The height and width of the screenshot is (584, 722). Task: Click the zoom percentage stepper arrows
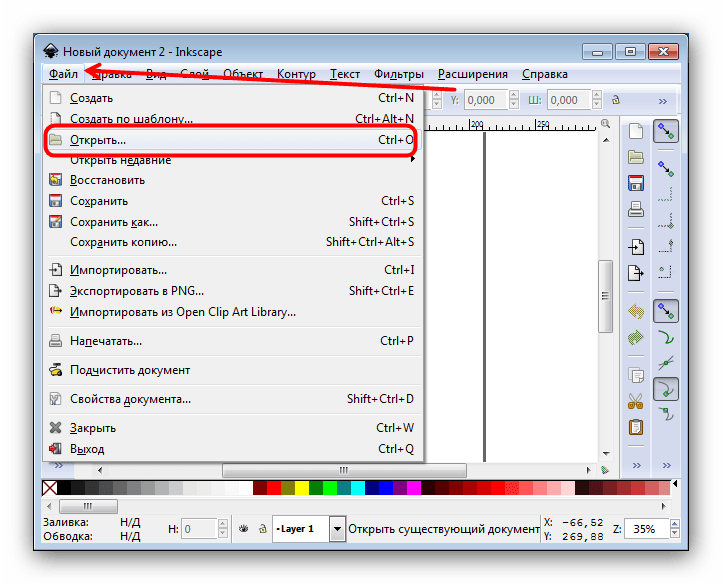(x=675, y=528)
